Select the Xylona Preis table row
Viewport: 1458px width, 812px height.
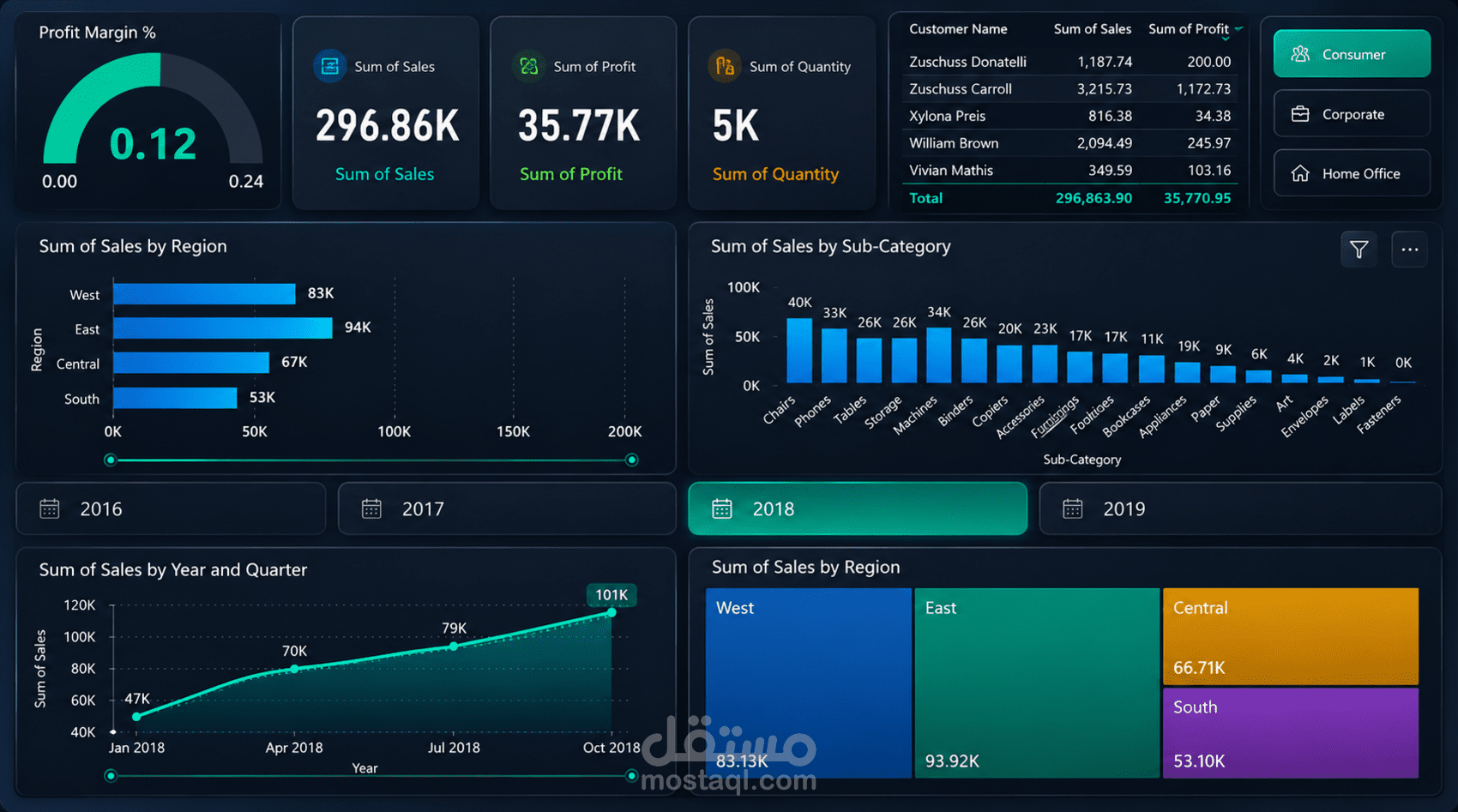tap(1069, 116)
